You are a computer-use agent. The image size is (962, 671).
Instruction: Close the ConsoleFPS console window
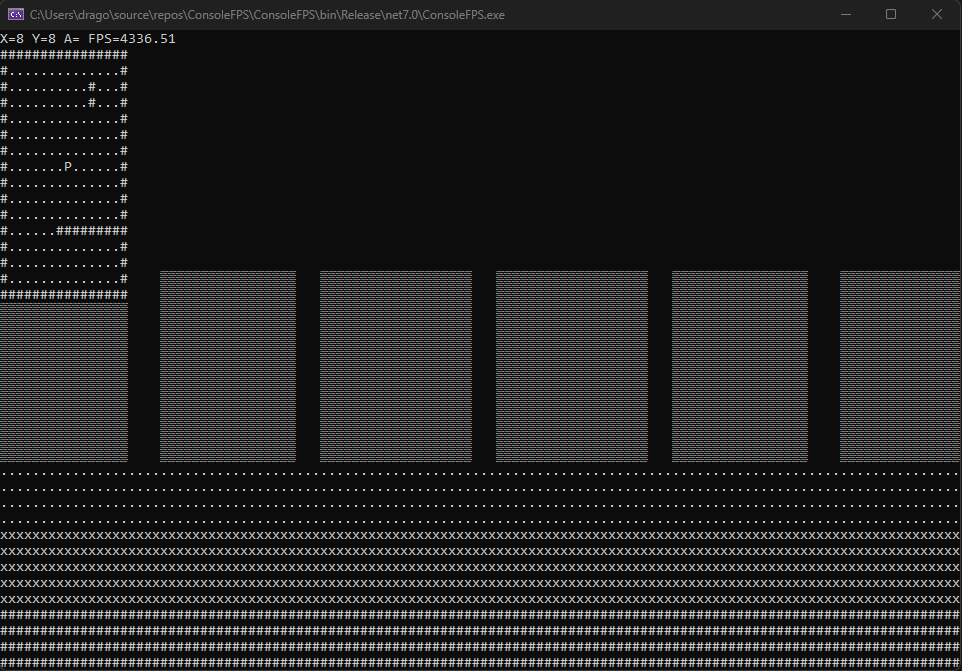click(936, 14)
